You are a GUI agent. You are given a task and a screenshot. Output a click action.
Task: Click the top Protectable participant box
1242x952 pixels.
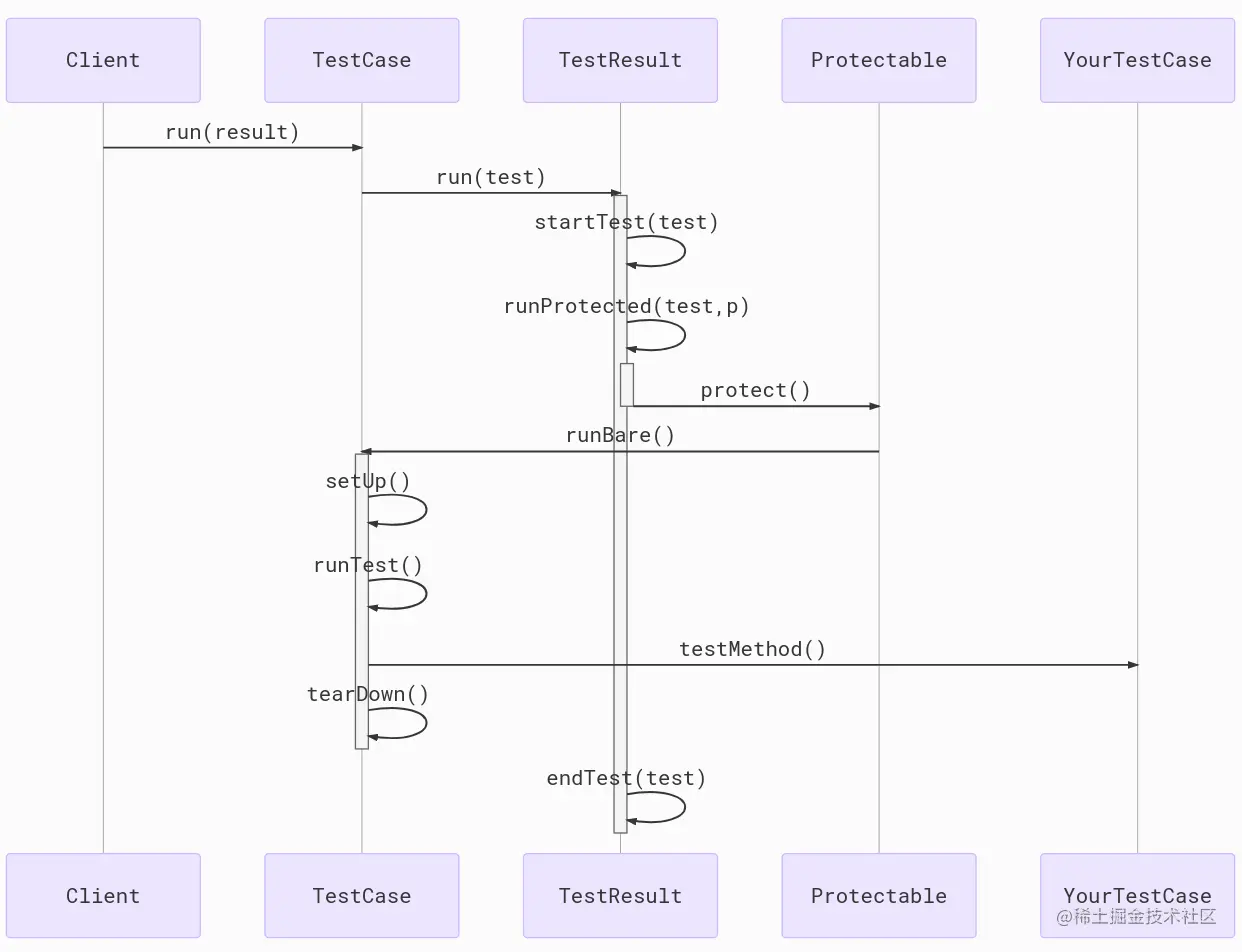coord(878,60)
